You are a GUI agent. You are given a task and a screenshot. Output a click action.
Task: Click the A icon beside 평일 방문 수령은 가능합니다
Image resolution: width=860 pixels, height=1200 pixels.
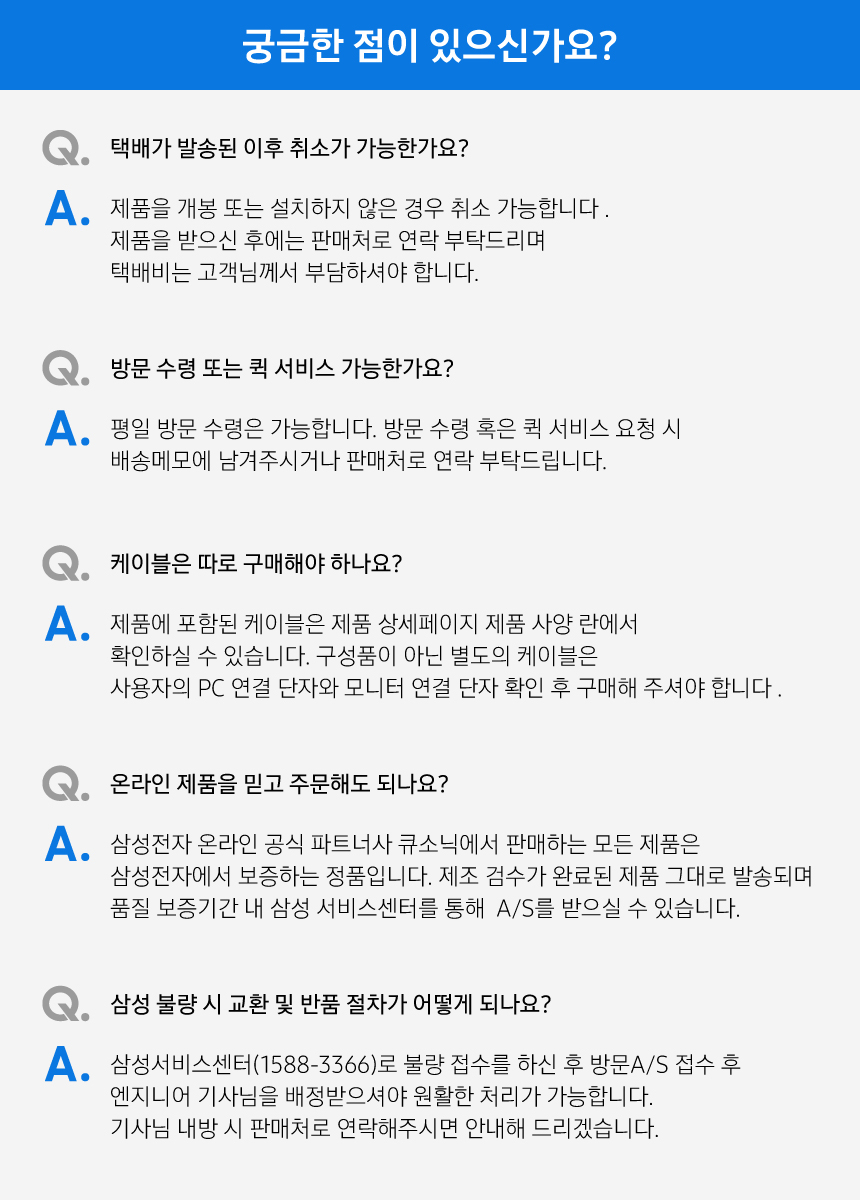pos(68,428)
